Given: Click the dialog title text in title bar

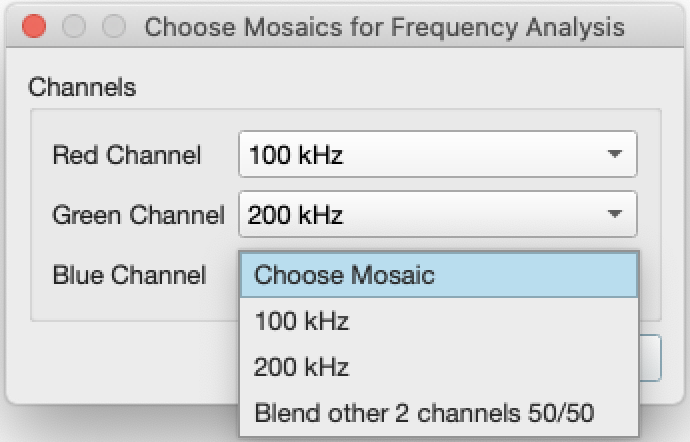Looking at the screenshot, I should (384, 26).
